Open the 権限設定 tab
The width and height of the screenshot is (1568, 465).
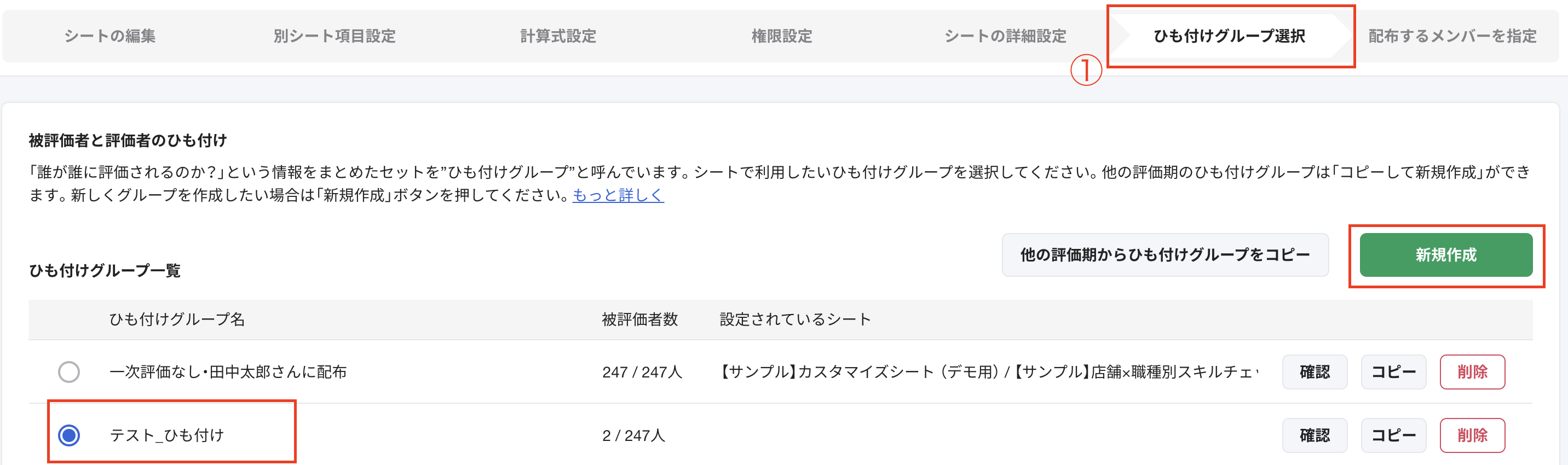click(x=782, y=36)
